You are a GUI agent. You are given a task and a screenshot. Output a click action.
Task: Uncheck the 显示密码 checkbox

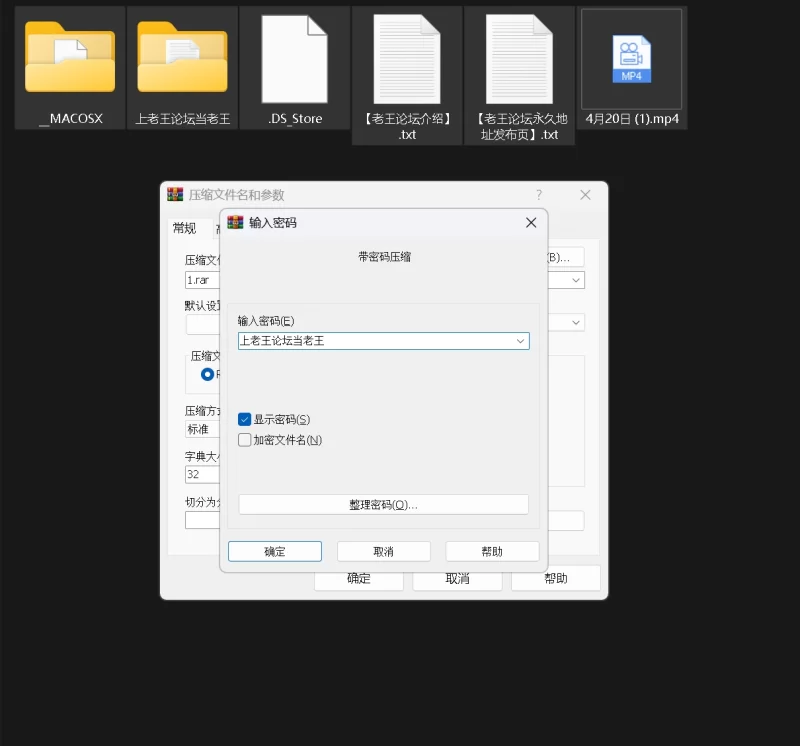coord(245,420)
